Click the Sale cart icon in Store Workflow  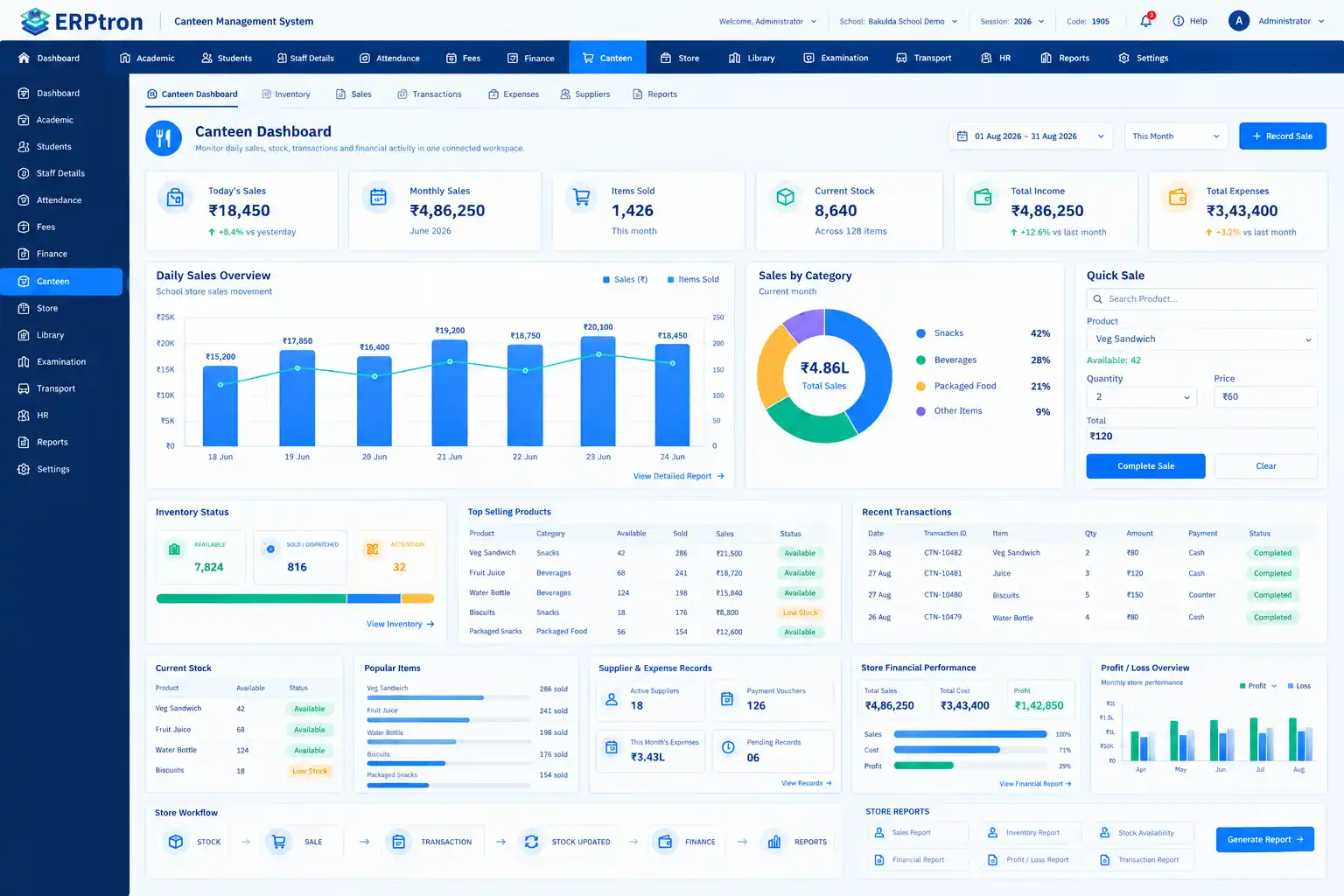(x=278, y=842)
